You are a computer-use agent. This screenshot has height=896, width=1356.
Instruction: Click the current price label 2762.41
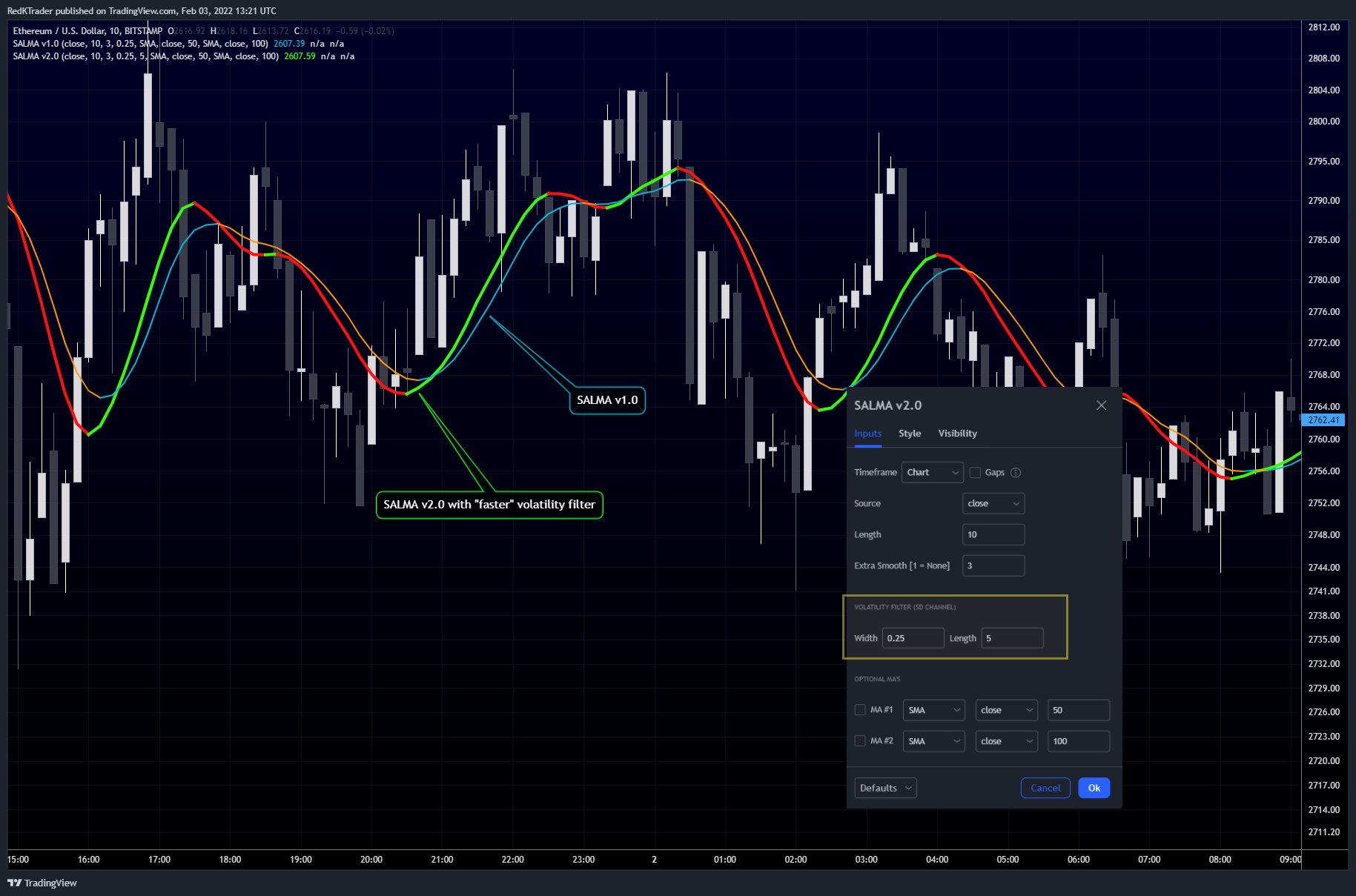click(x=1323, y=420)
